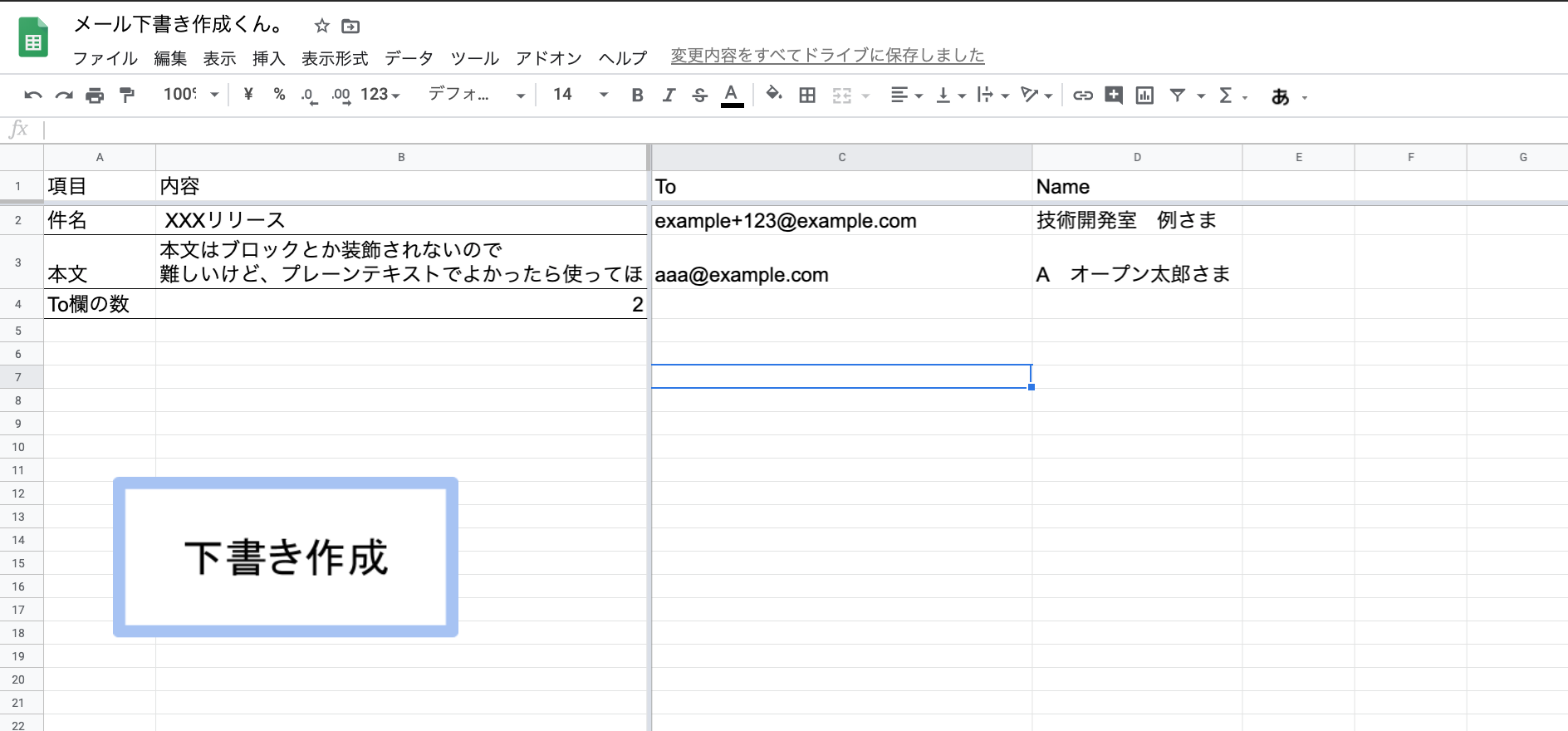Insert a chart

click(1144, 96)
